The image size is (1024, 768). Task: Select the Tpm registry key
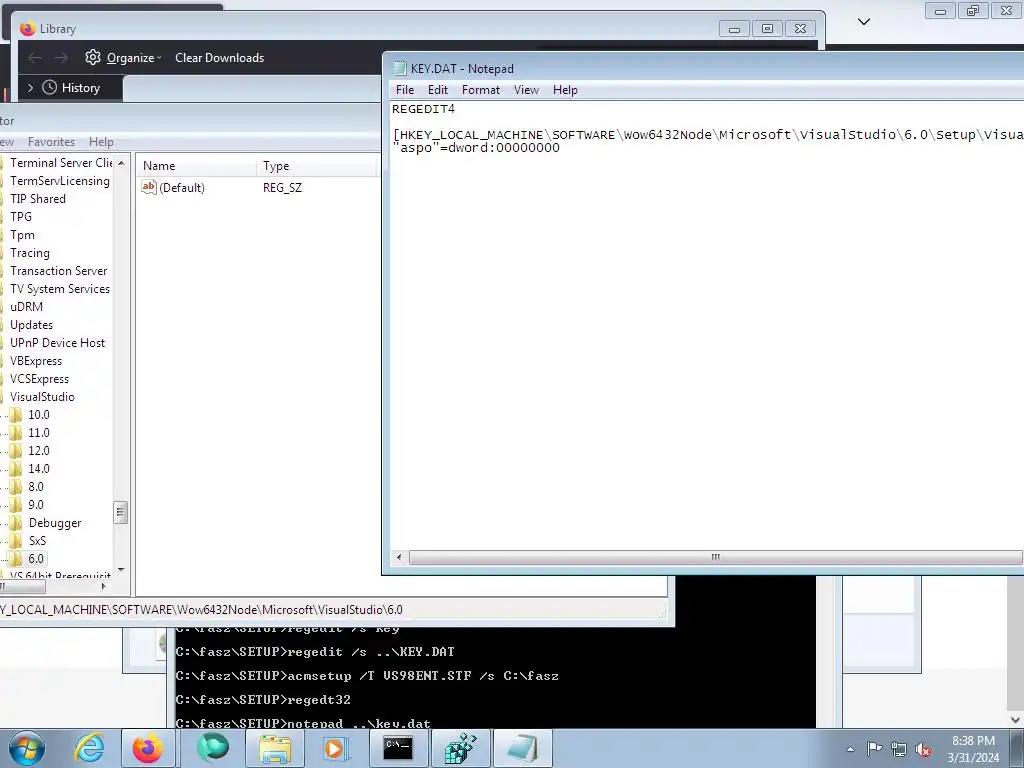(22, 234)
